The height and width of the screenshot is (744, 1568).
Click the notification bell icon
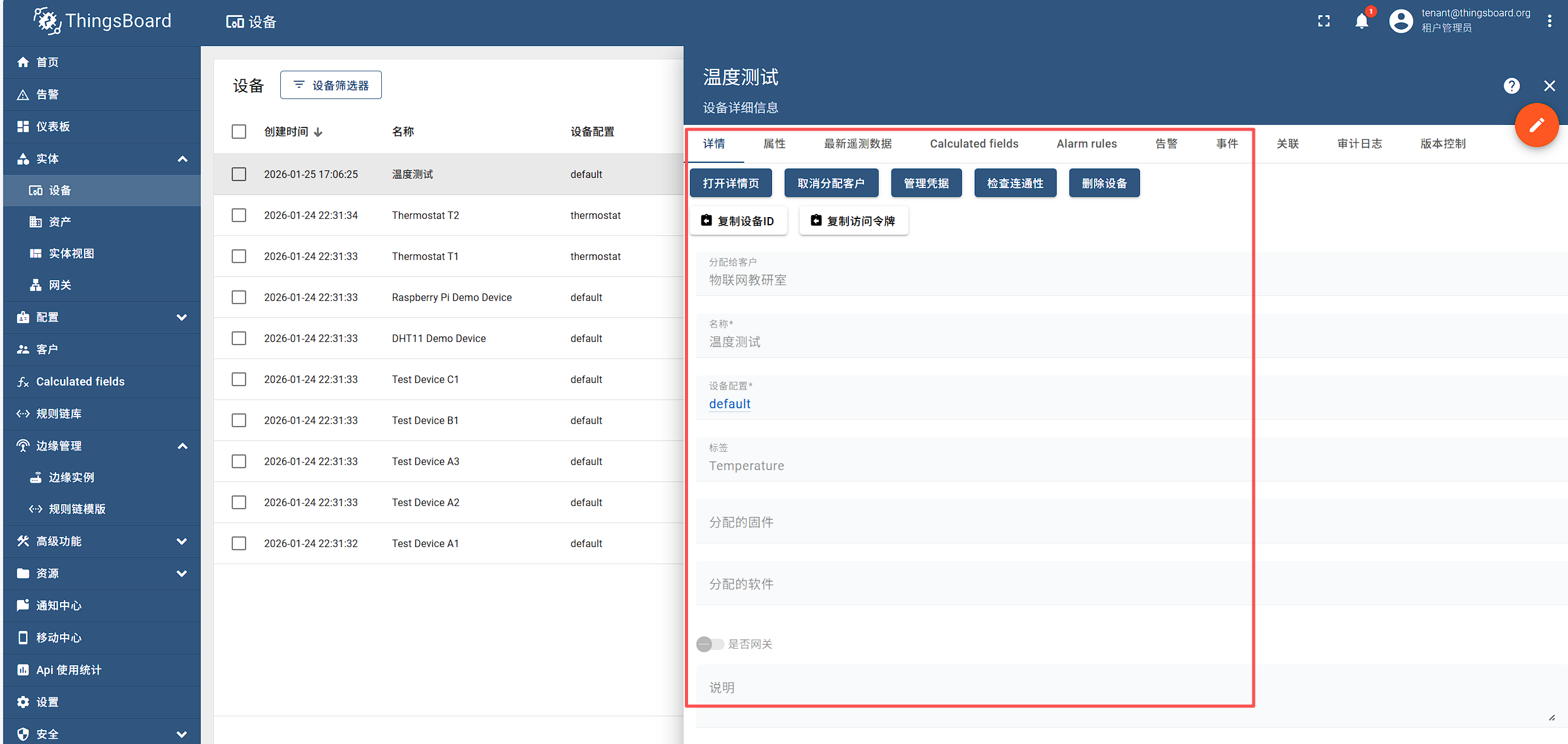[1362, 21]
